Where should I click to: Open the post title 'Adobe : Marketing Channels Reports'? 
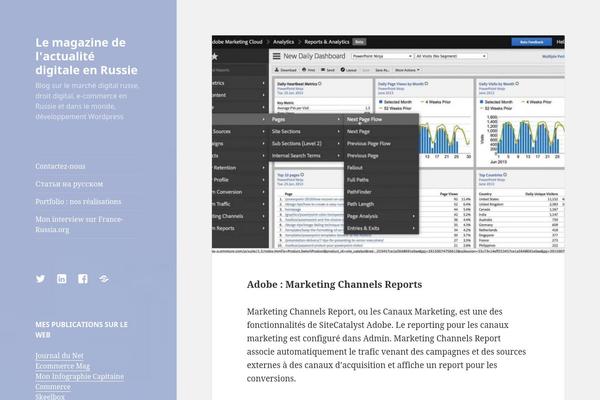click(334, 284)
